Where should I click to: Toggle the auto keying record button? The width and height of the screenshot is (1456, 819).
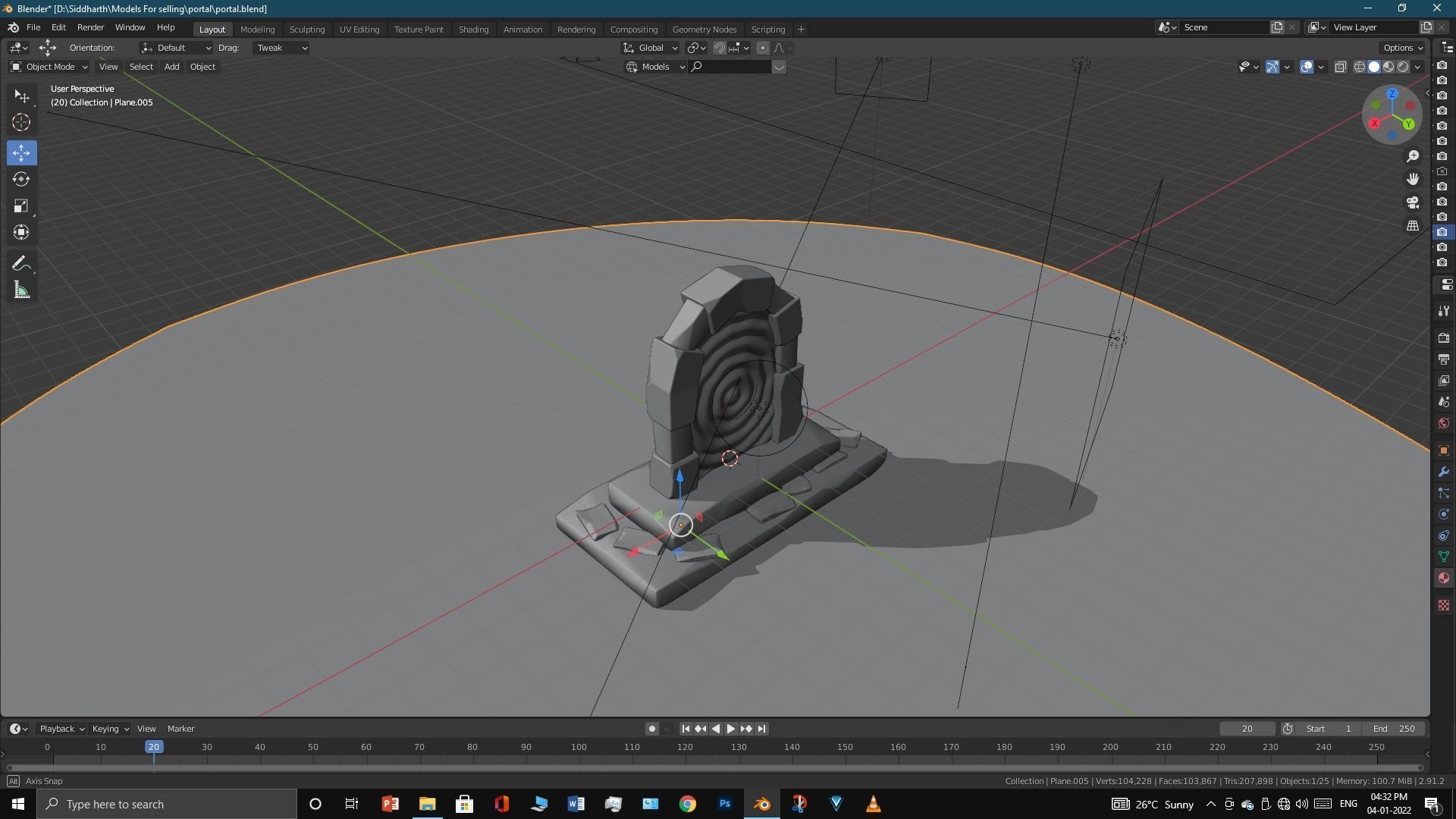(x=651, y=729)
